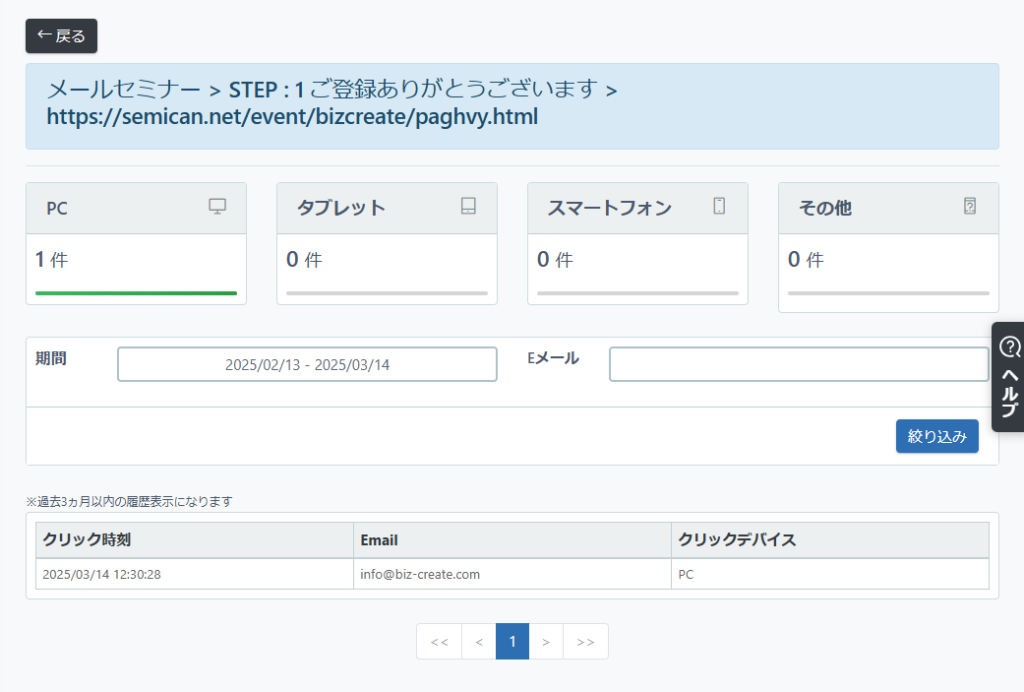Screen dimensions: 1024x692
Task: Click STEP : 1 ご登録ありがとうございます breadcrumb
Action: point(413,89)
